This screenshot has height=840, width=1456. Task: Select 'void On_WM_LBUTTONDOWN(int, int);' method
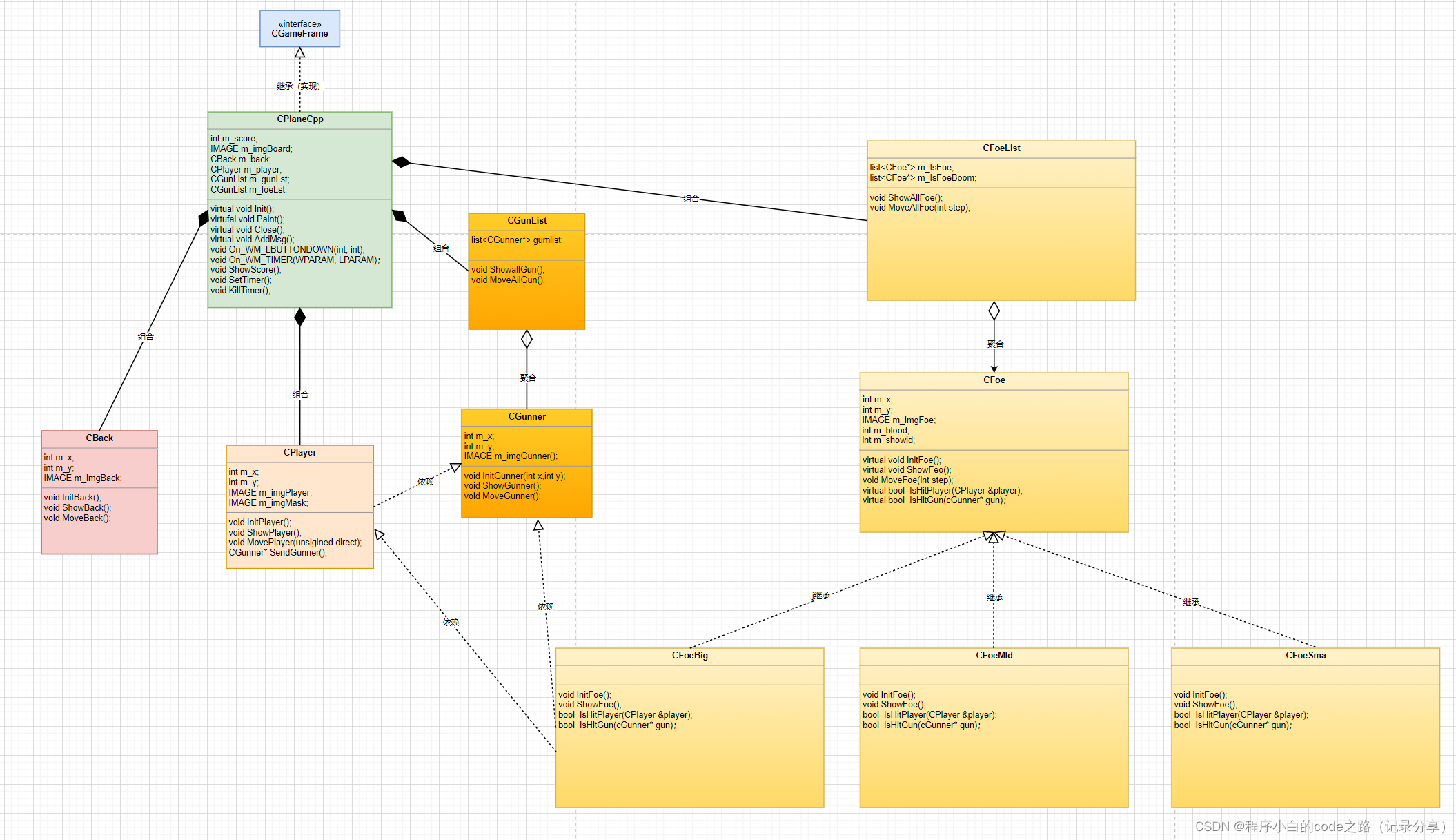tap(288, 249)
